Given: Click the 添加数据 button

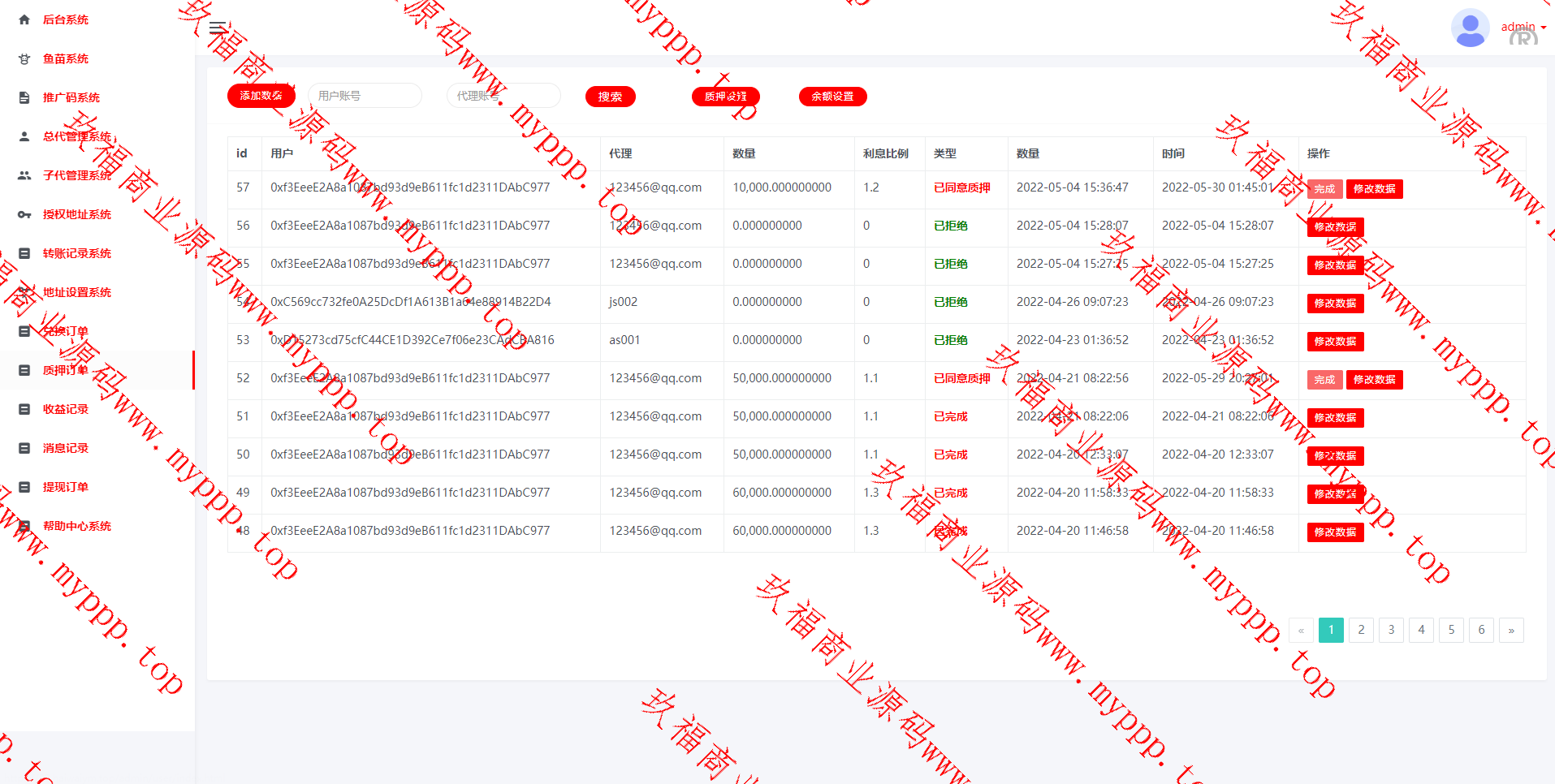Looking at the screenshot, I should 261,96.
